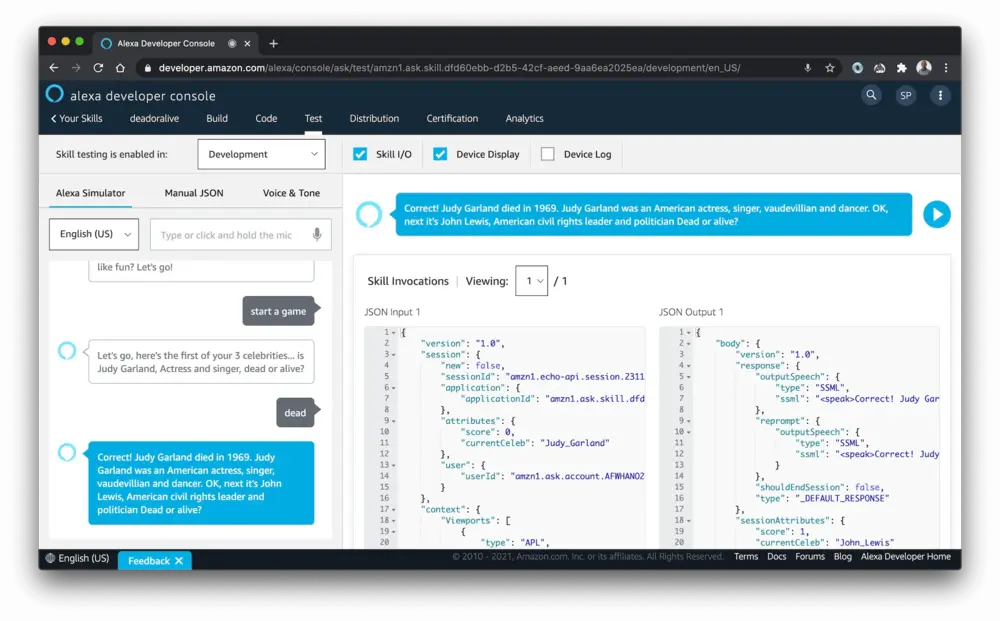Open a new browser tab
This screenshot has width=1000, height=621.
(x=274, y=43)
